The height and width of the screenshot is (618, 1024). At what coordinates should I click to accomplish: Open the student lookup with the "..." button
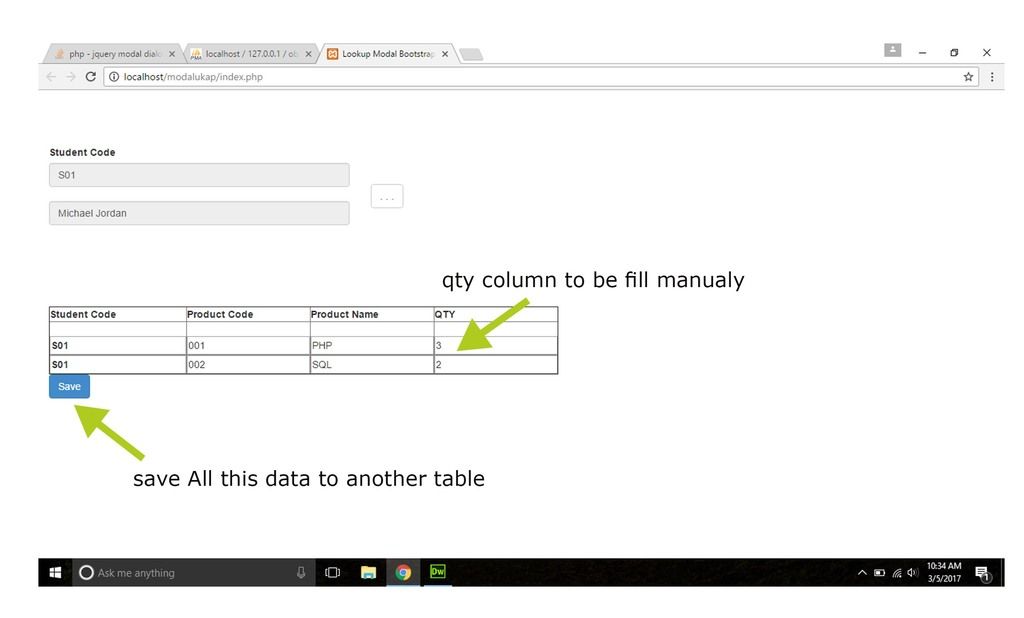[x=386, y=196]
